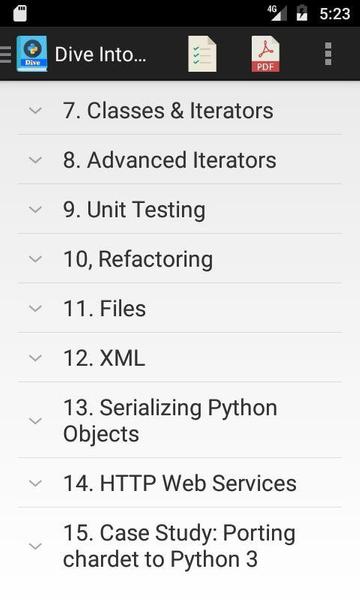Viewport: 360px width, 600px height.
Task: Expand chevron beside 10, Refactoring
Action: tap(35, 259)
